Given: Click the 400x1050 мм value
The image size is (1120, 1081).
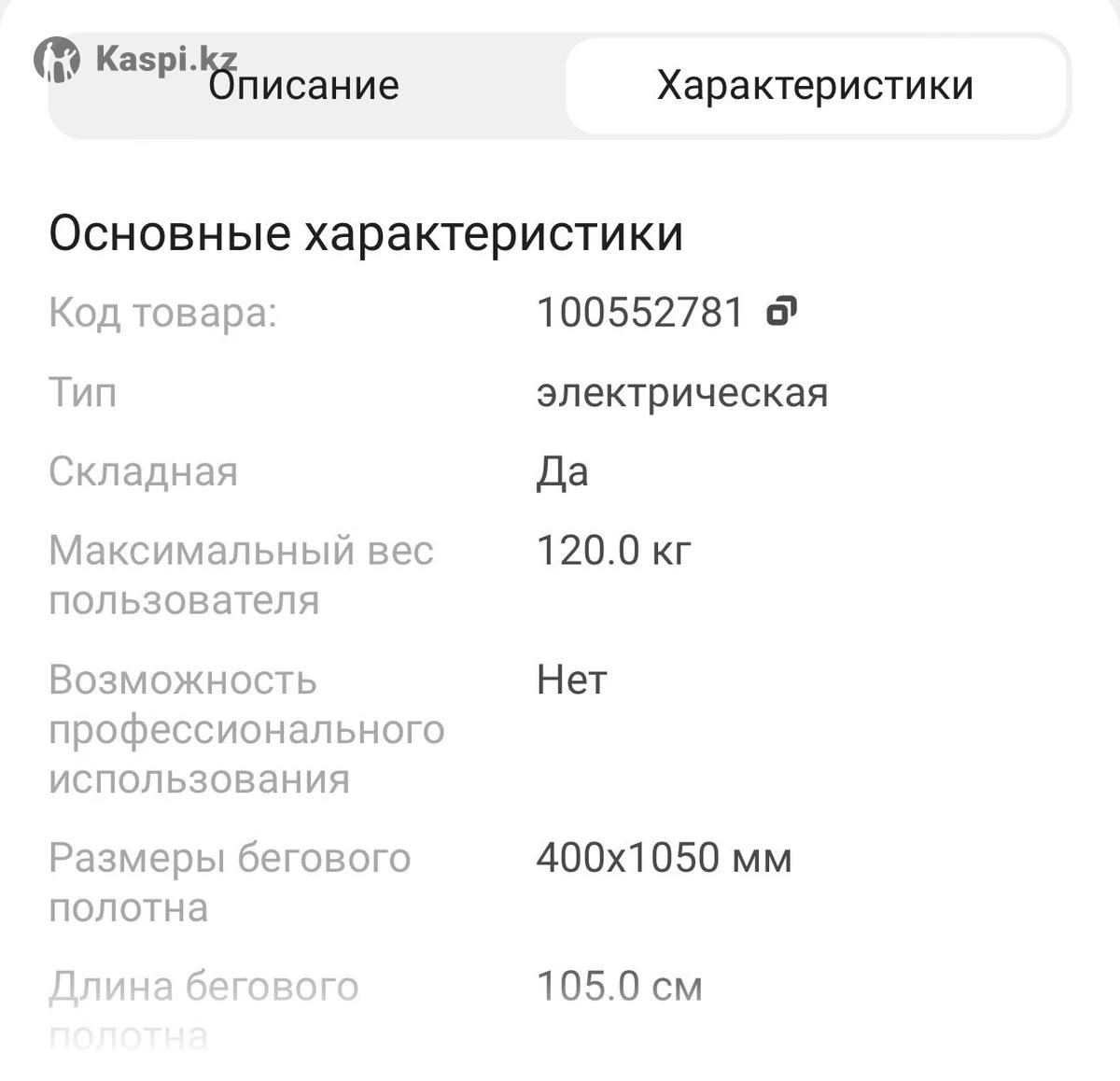Looking at the screenshot, I should (x=664, y=857).
